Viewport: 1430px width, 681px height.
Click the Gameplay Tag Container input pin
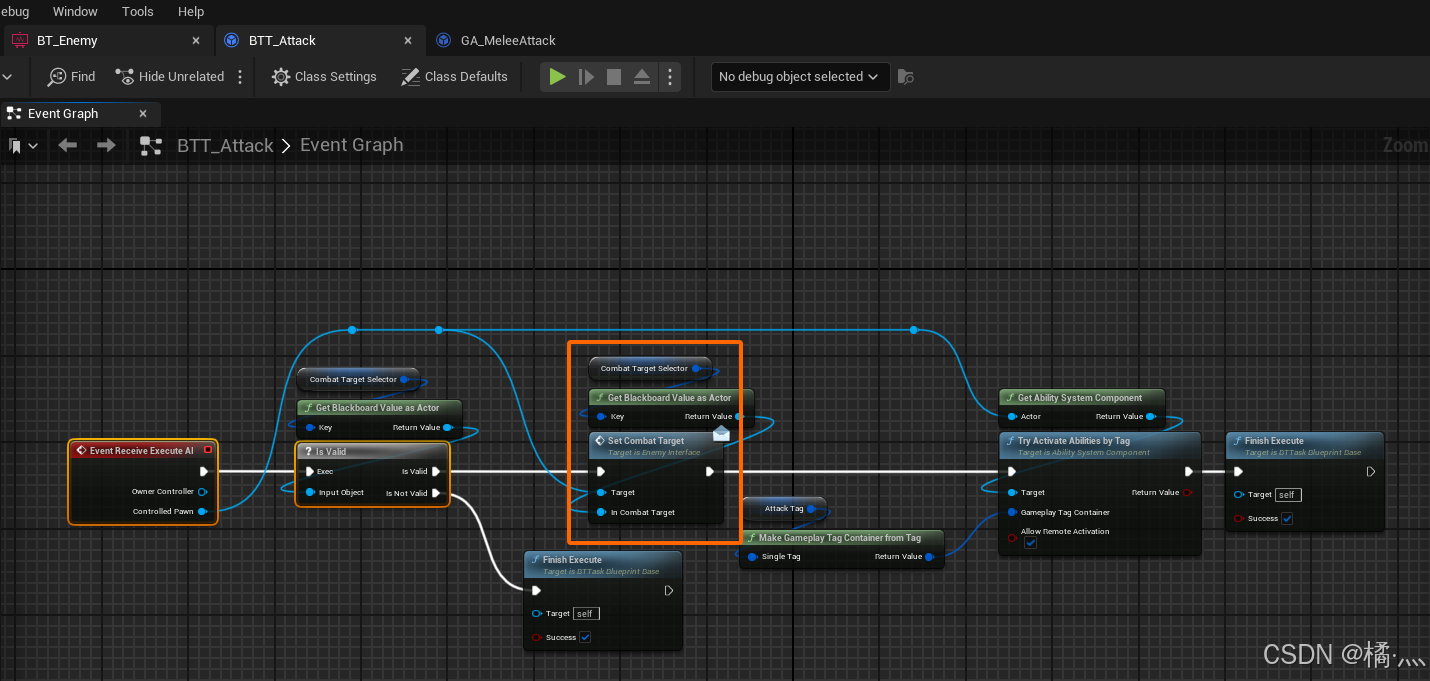coord(1011,513)
